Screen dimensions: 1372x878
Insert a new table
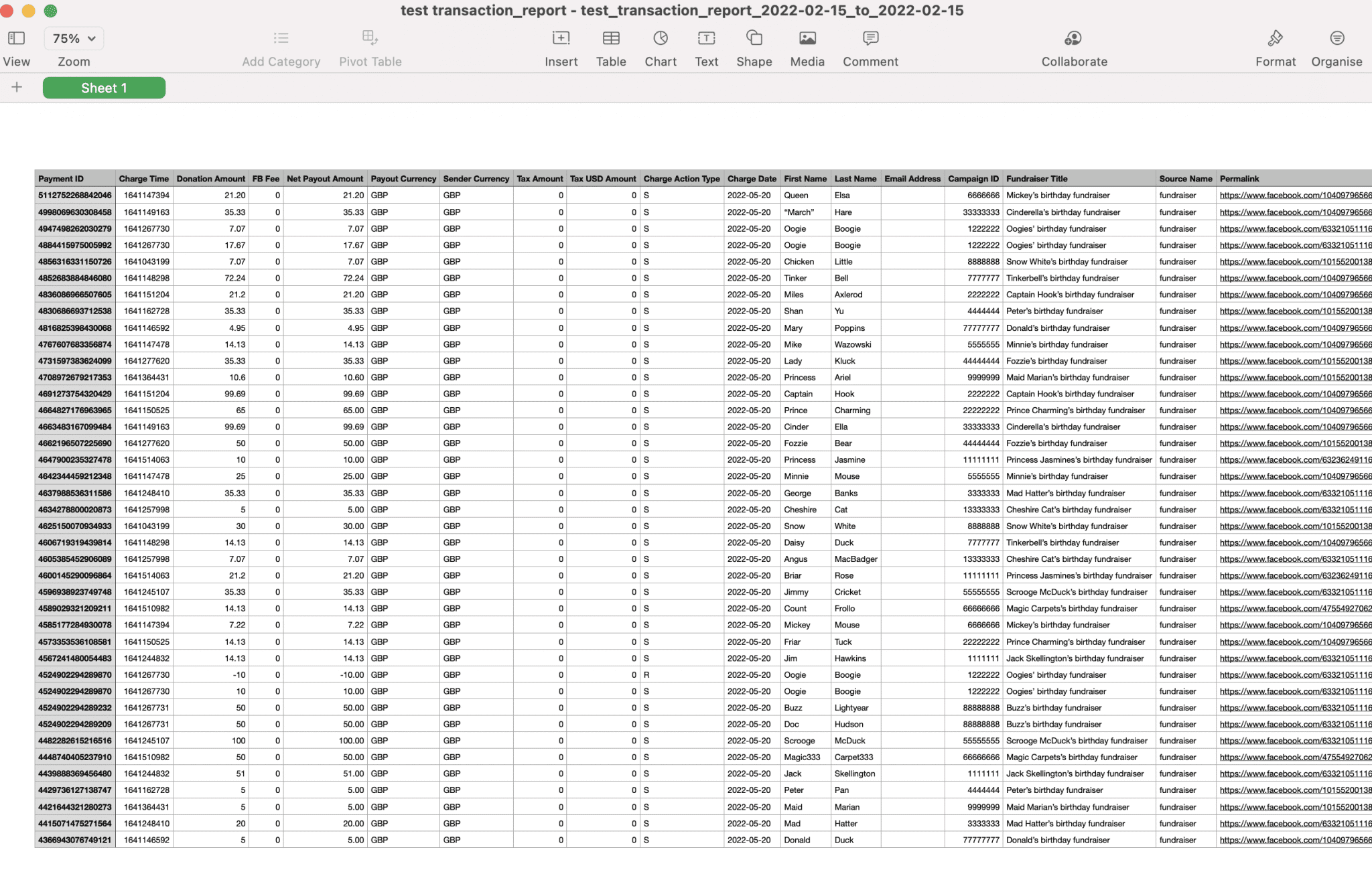point(610,46)
